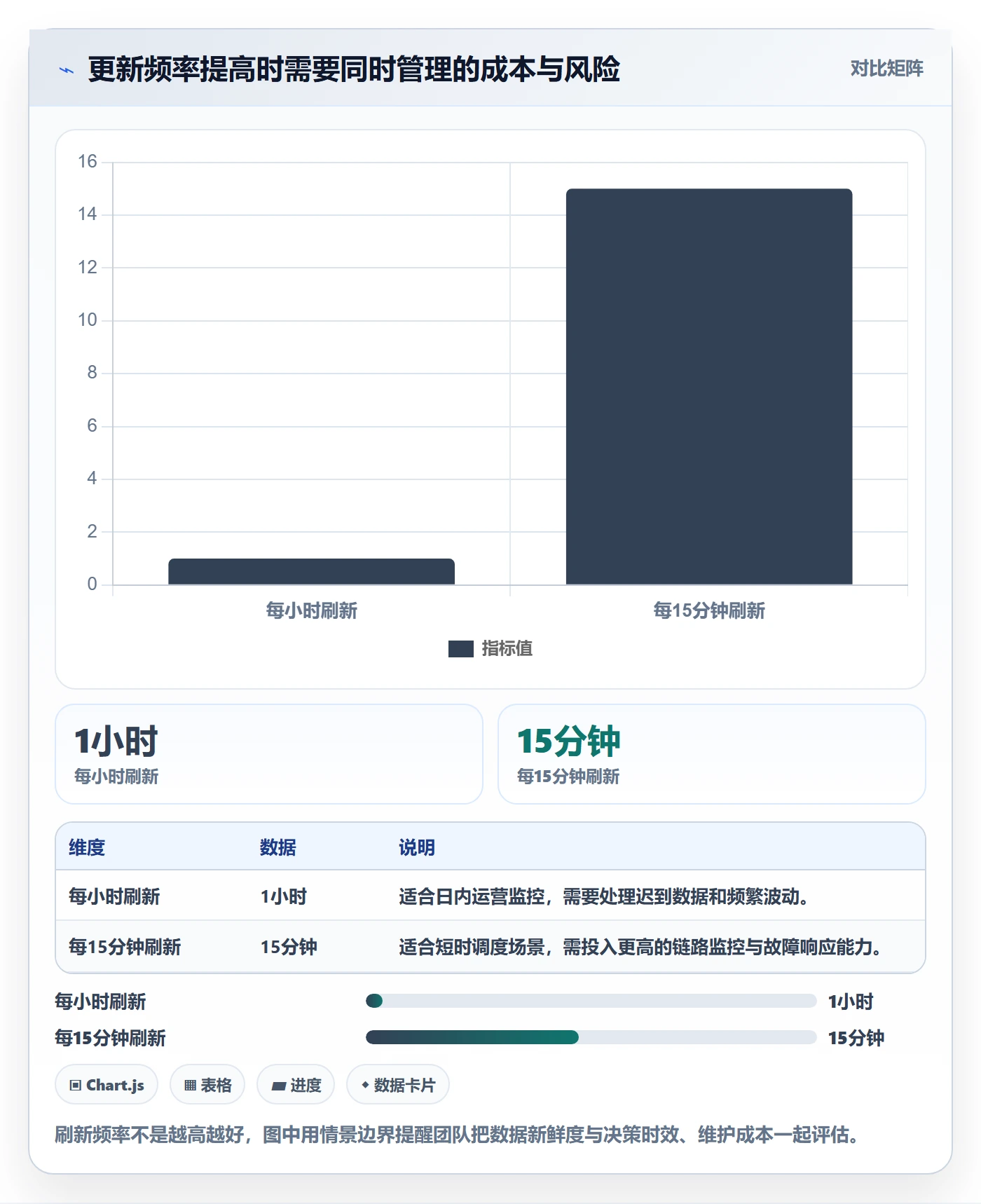Click the 1小时 table data cell
Image resolution: width=981 pixels, height=1204 pixels.
point(283,896)
